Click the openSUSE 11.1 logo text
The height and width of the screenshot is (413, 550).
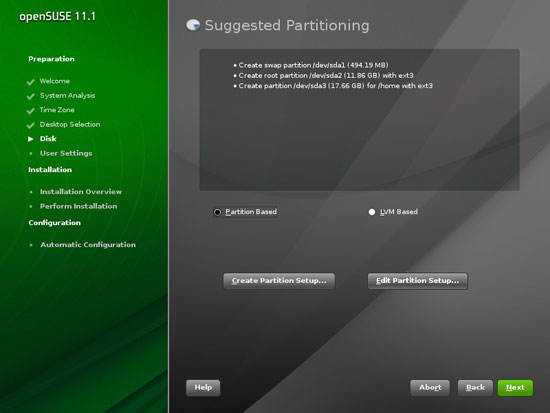(x=58, y=16)
